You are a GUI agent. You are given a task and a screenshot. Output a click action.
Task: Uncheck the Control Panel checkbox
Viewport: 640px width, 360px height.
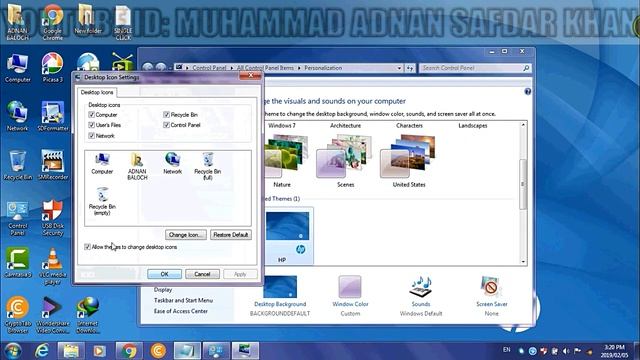click(166, 125)
